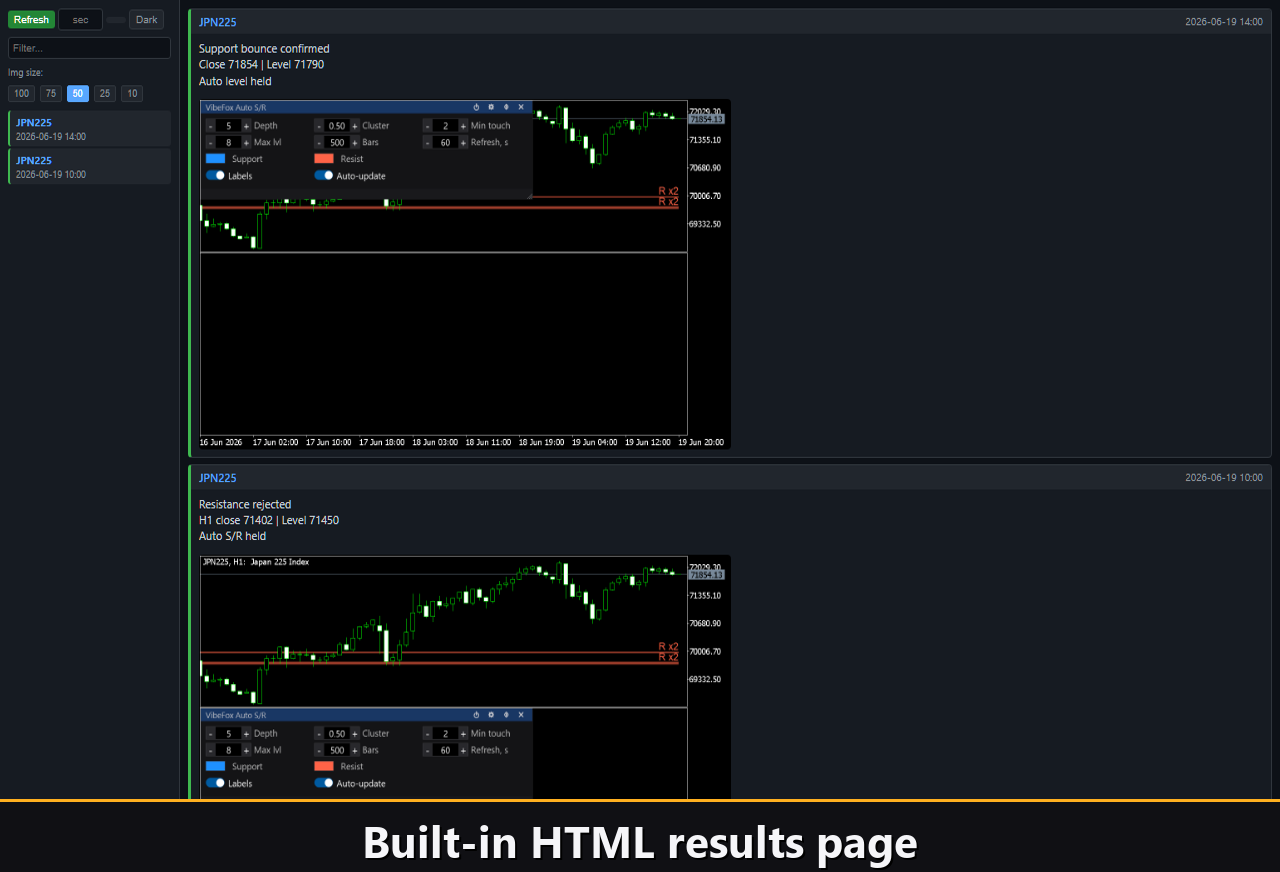Open the gear settings icon in the lower VibeFox panel
This screenshot has width=1280, height=872.
coord(491,715)
